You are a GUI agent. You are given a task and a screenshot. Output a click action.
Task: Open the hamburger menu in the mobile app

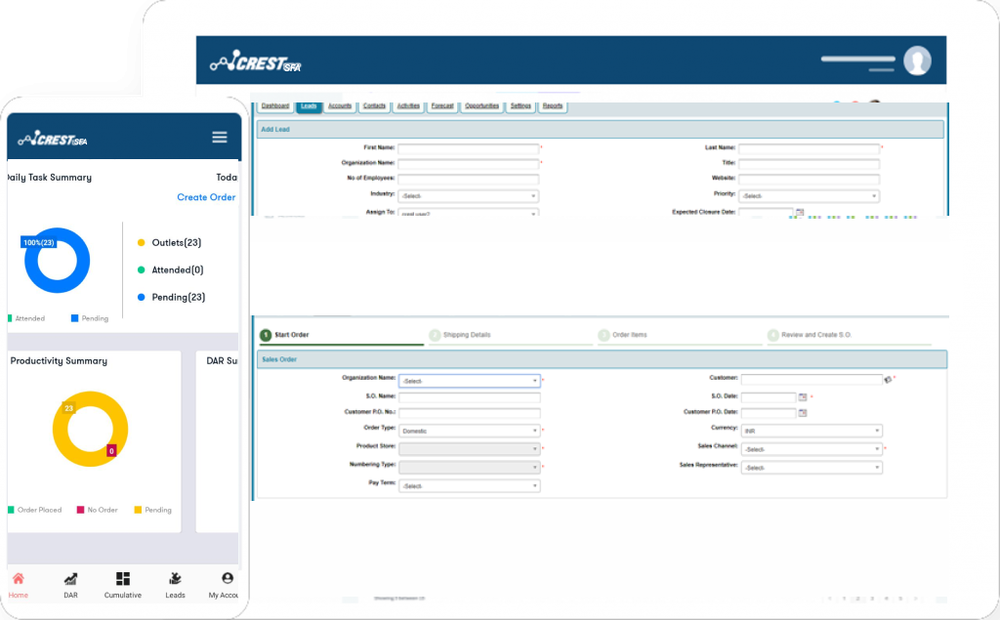coord(219,137)
